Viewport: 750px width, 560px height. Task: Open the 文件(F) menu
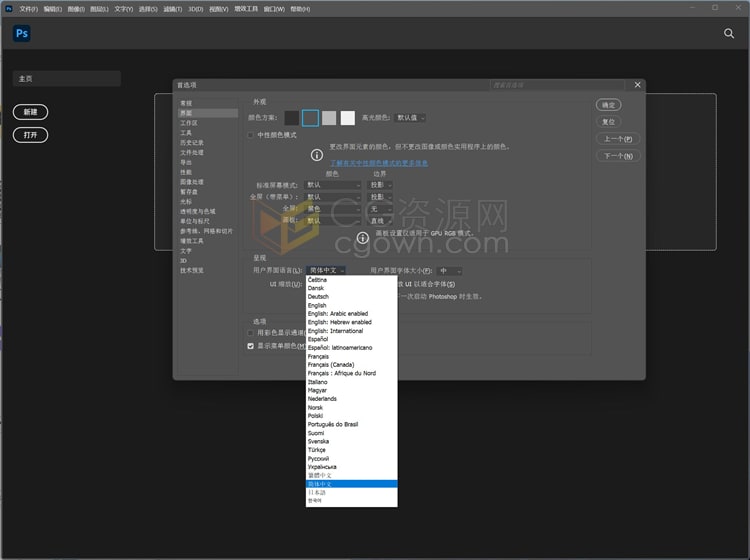[28, 9]
